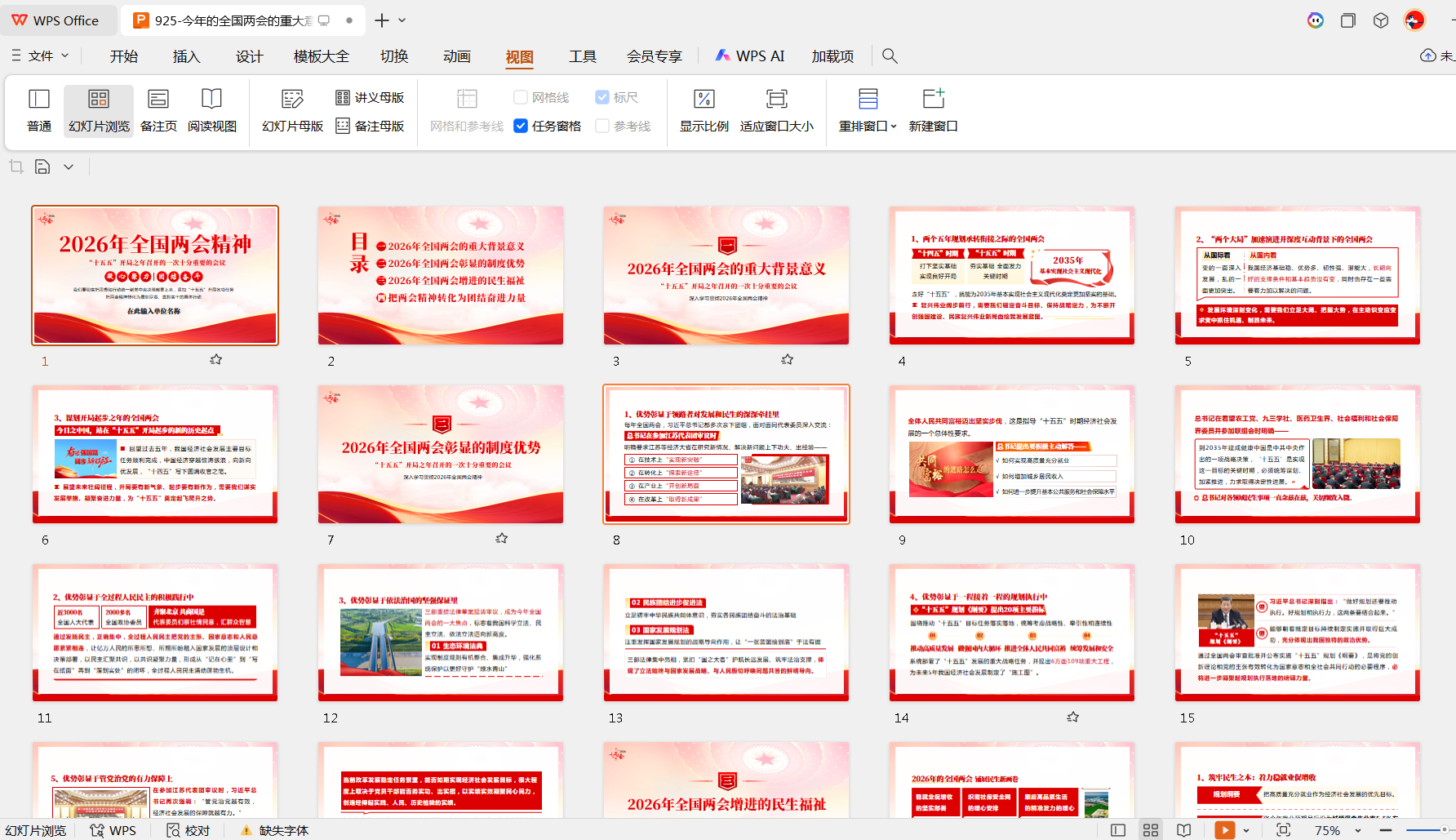Click the main hamburger menu icon
The height and width of the screenshot is (840, 1456).
coord(16,56)
